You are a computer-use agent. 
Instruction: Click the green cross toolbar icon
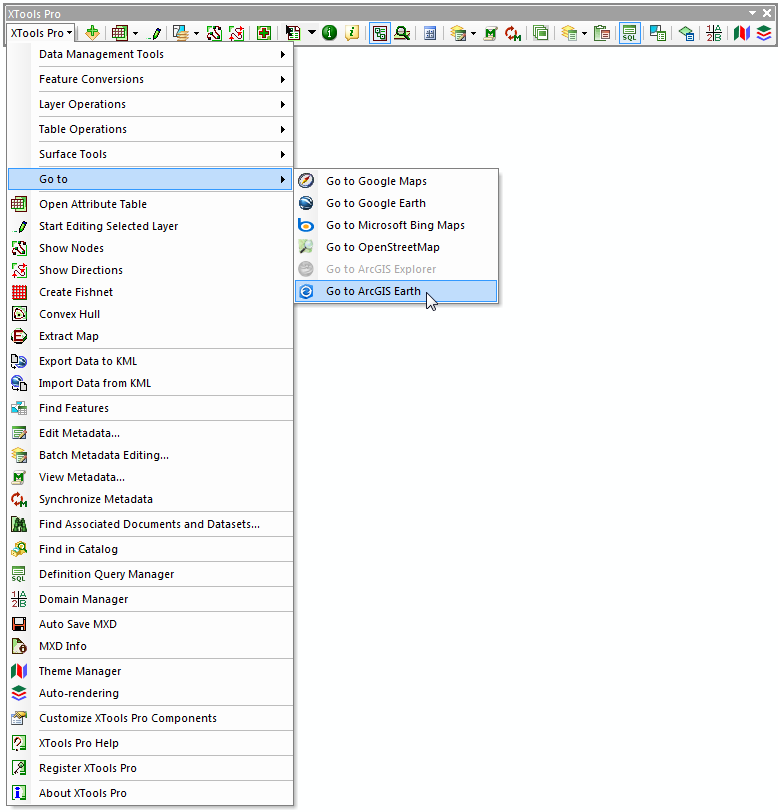click(264, 34)
